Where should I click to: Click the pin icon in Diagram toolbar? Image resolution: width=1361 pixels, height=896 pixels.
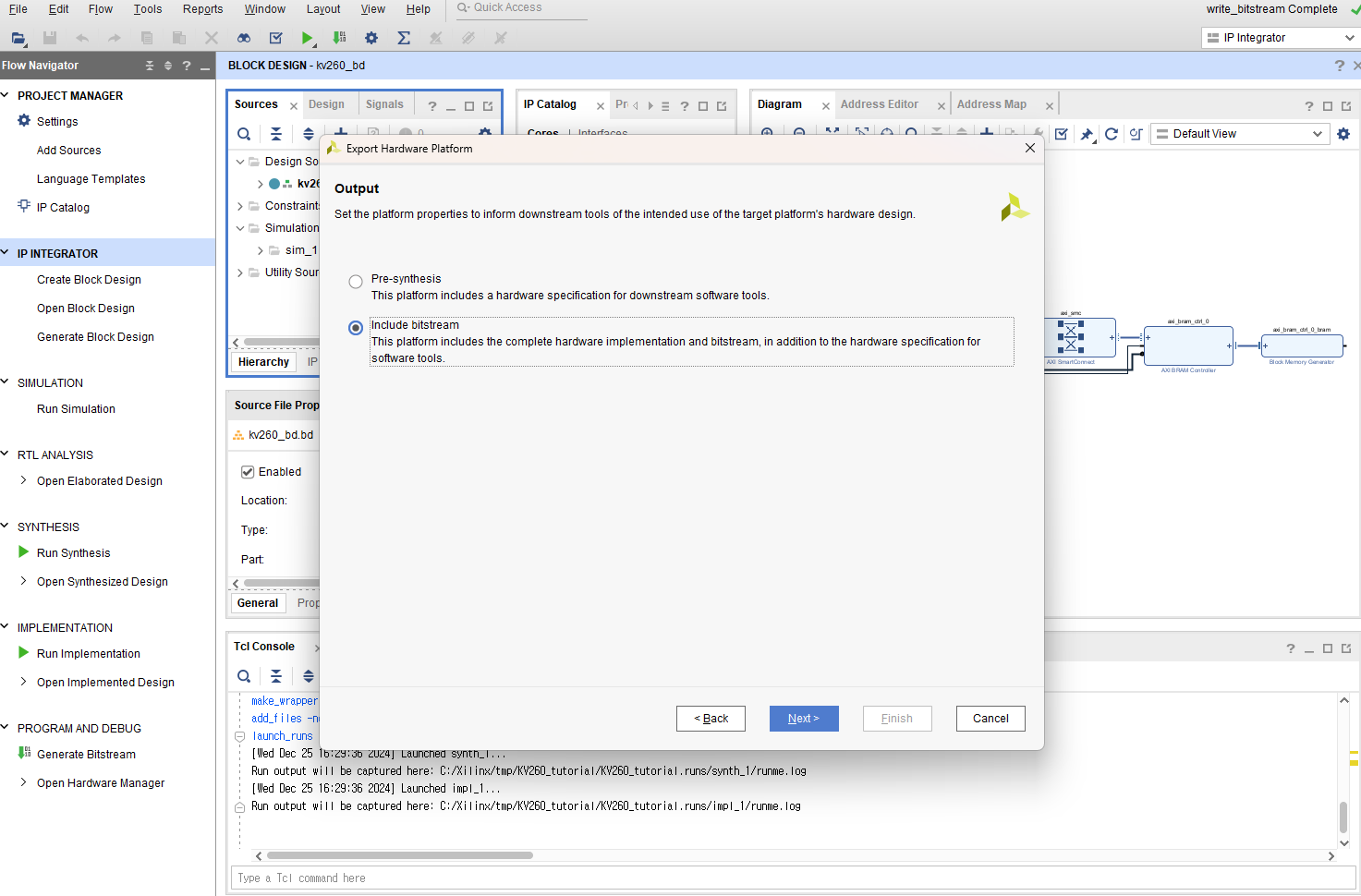click(1087, 134)
